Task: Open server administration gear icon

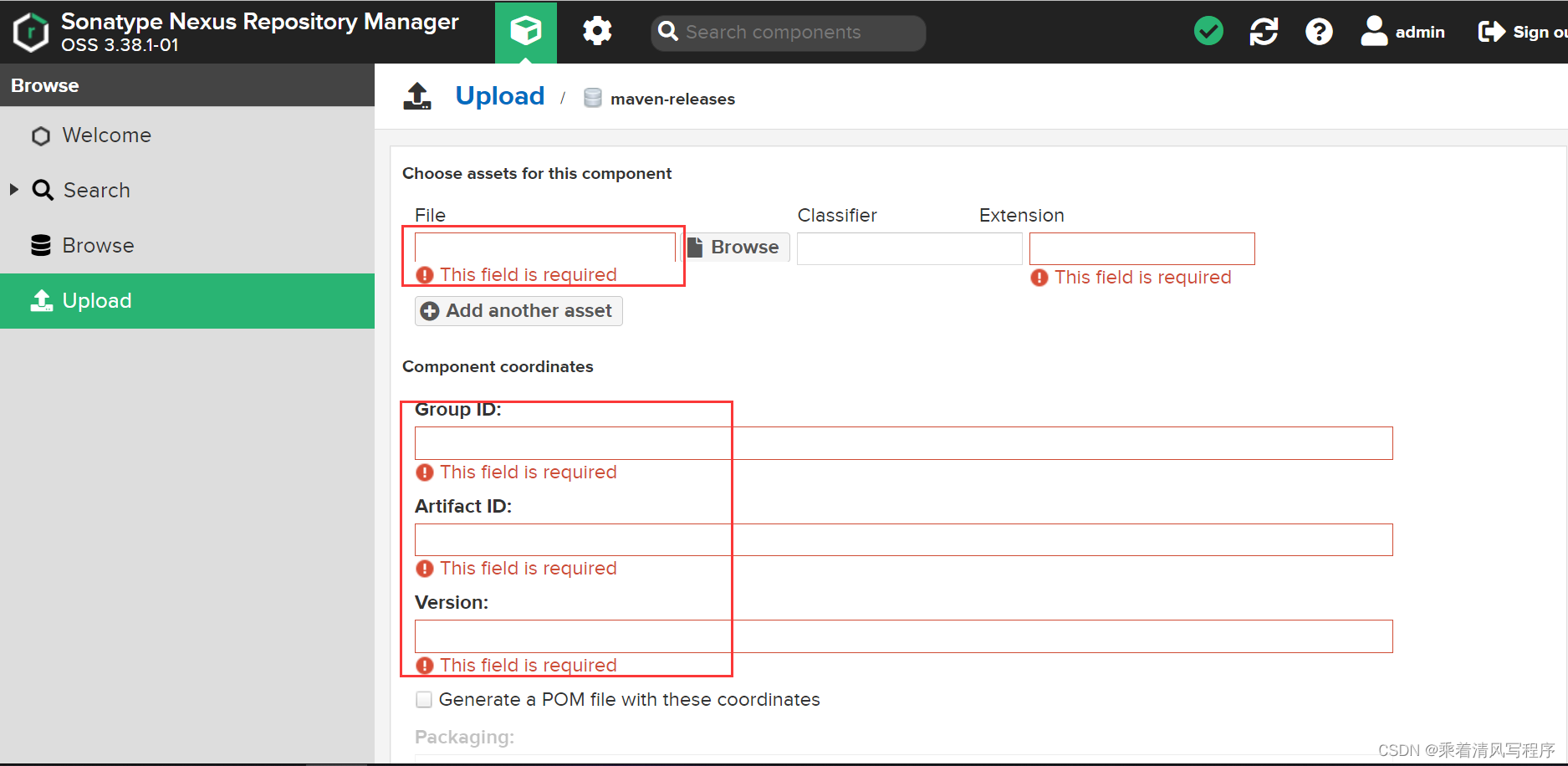Action: point(597,32)
